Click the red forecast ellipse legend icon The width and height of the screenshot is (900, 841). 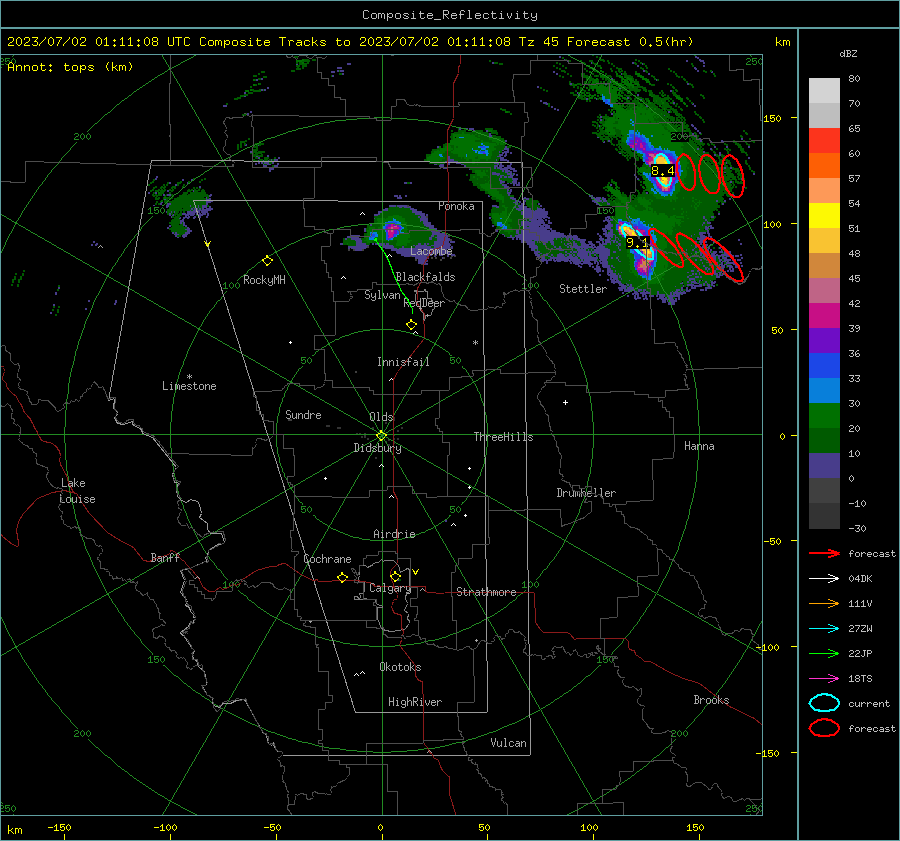pyautogui.click(x=824, y=728)
